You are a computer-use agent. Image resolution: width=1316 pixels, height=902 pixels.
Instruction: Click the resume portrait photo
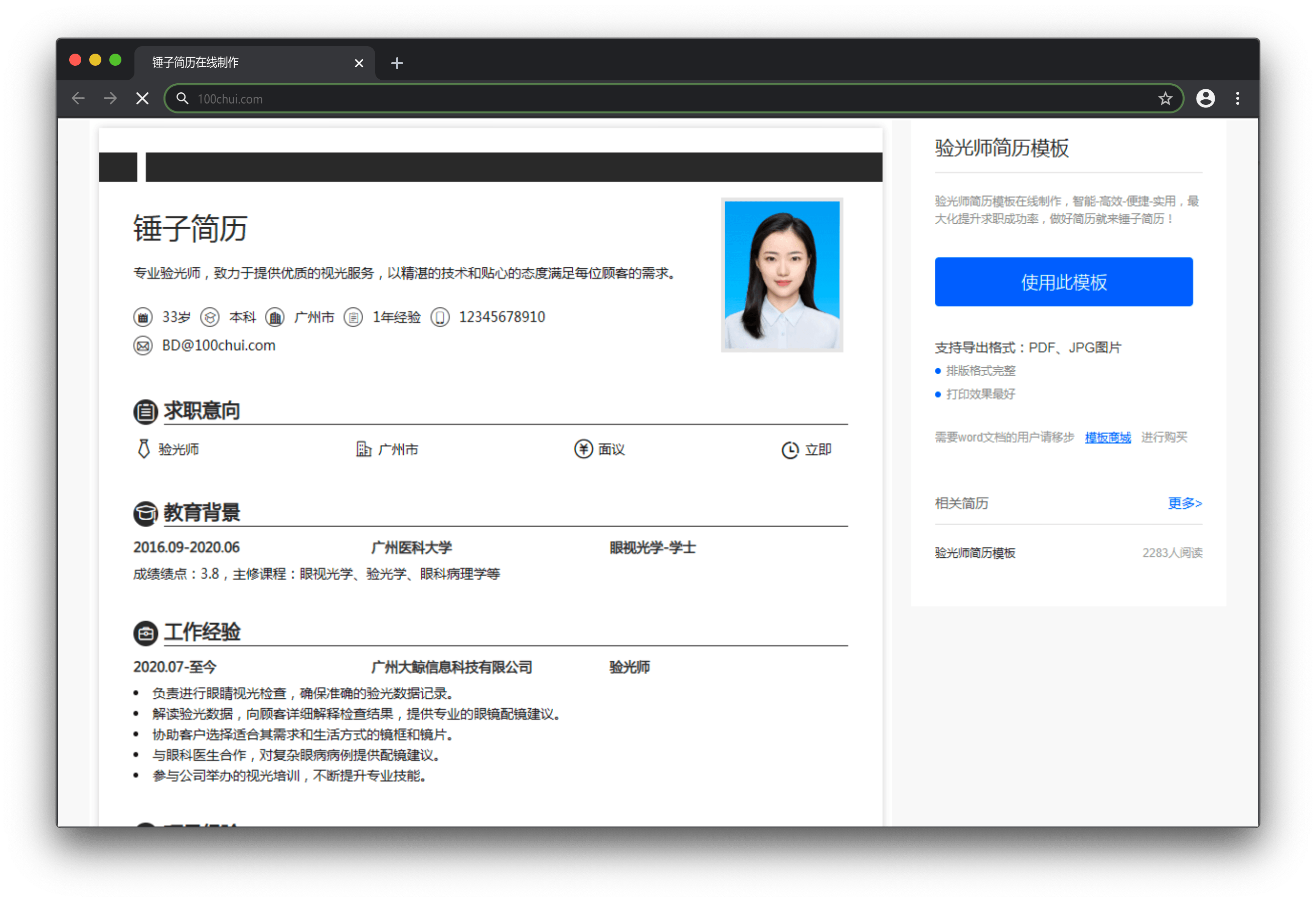tap(781, 275)
